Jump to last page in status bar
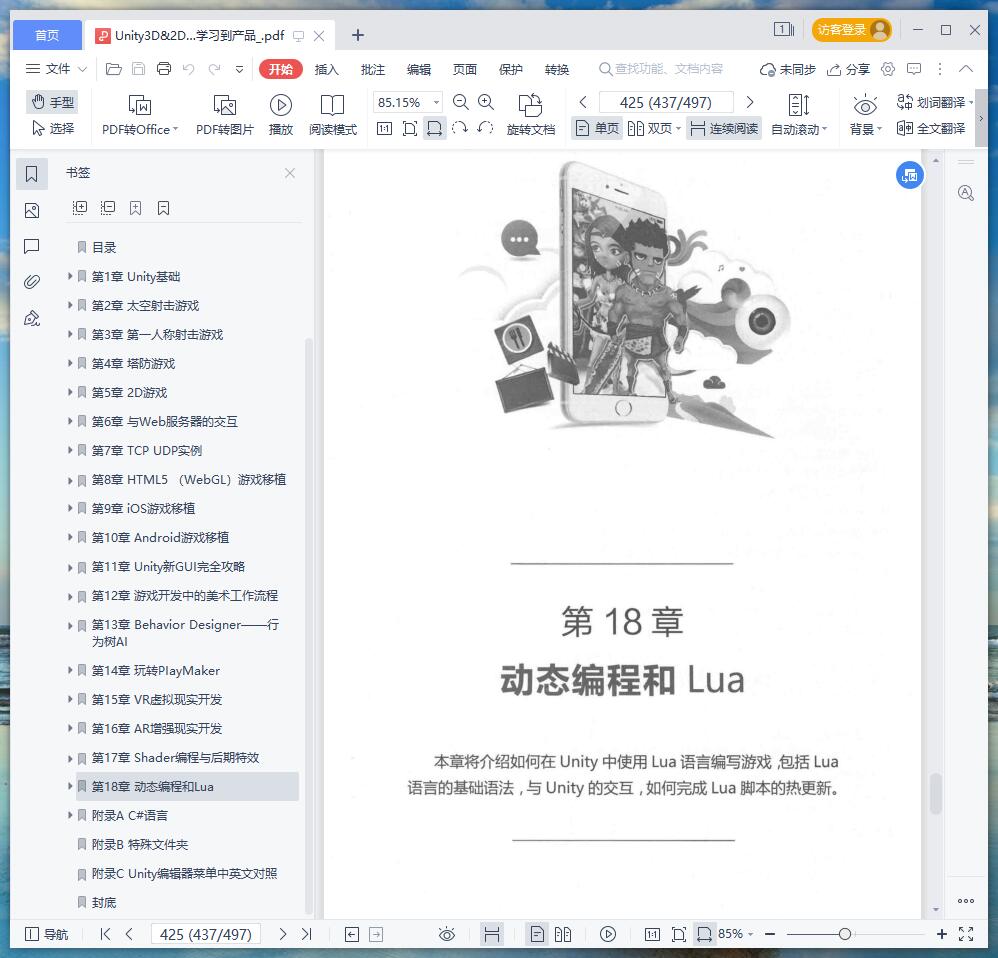Screen dimensions: 998x958 (307, 934)
